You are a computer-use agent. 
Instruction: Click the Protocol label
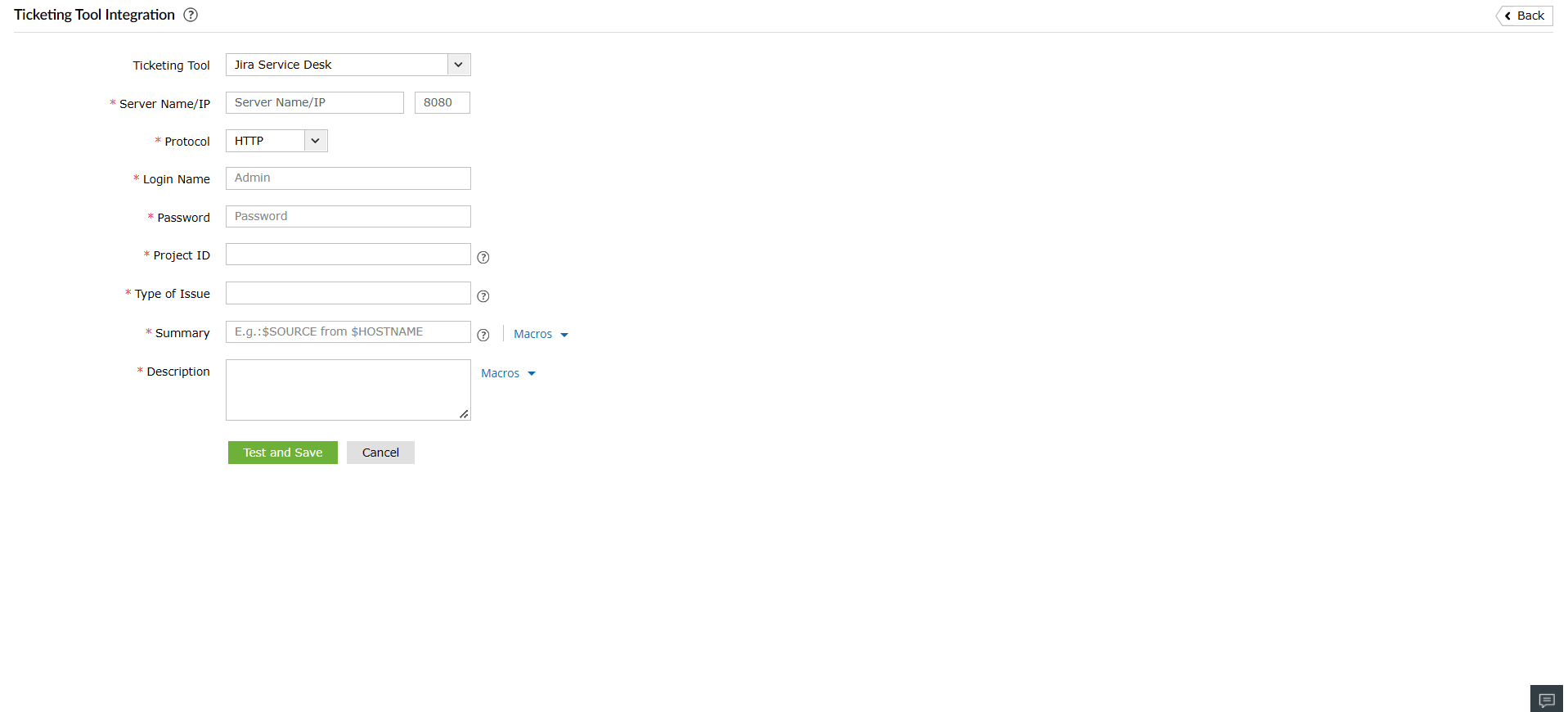tap(187, 142)
